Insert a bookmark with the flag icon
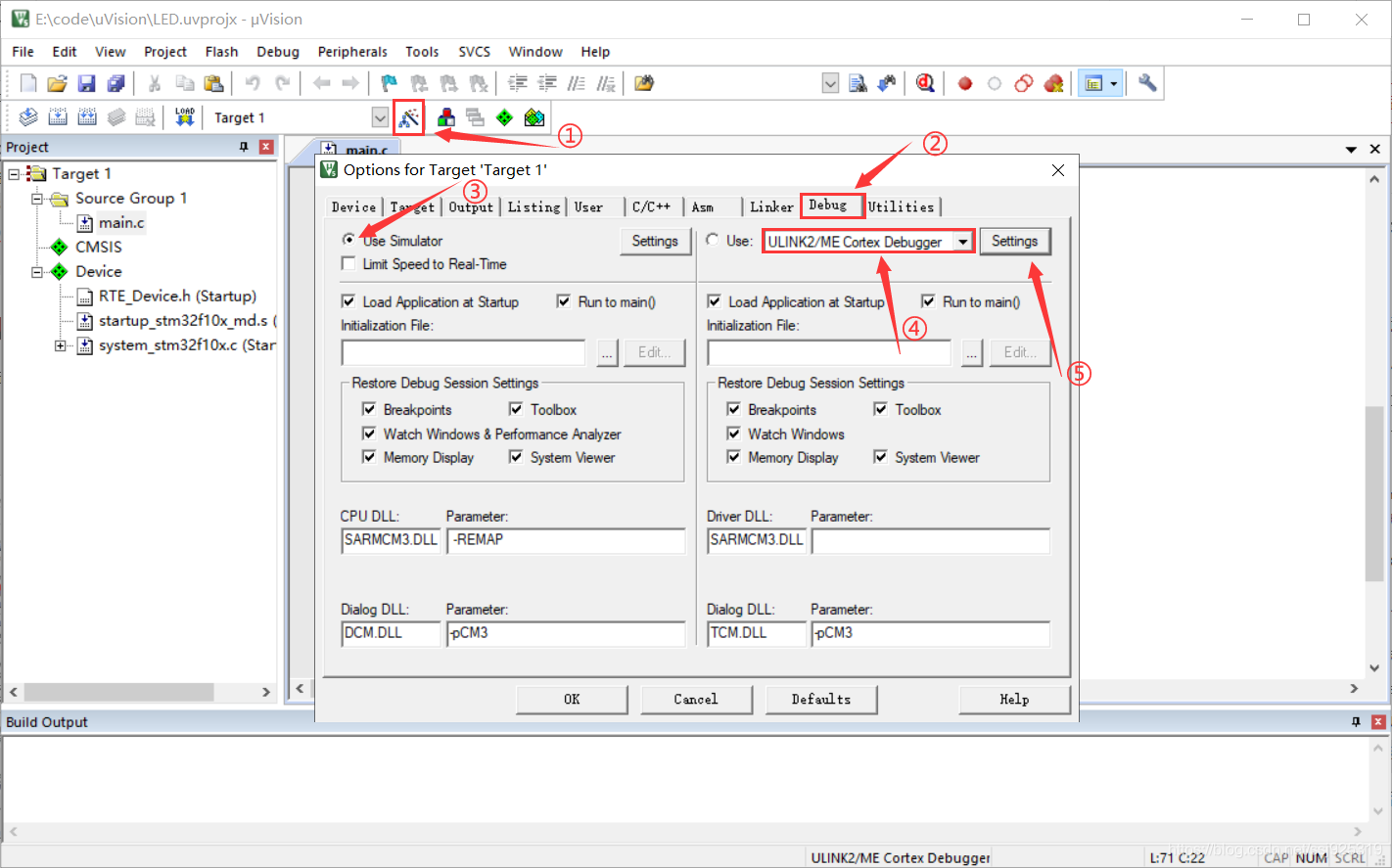1392x868 pixels. 390,83
